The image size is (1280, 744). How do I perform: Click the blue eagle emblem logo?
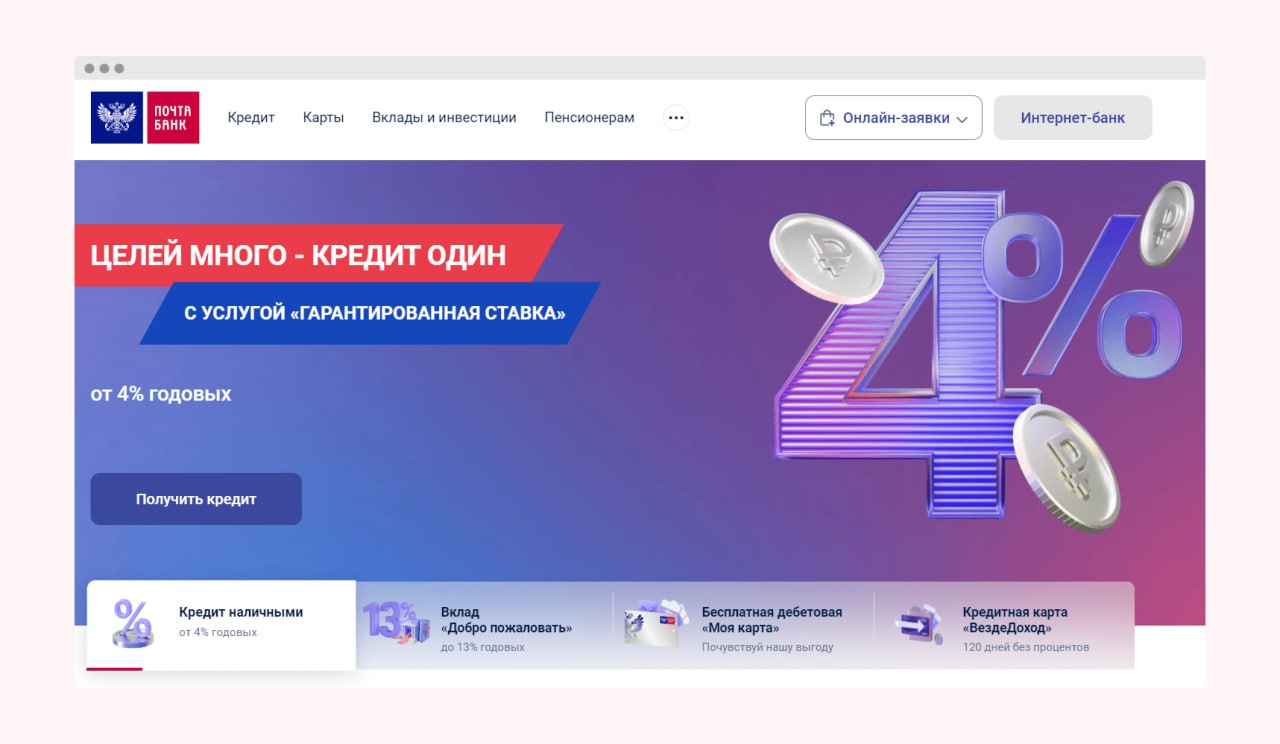[117, 118]
